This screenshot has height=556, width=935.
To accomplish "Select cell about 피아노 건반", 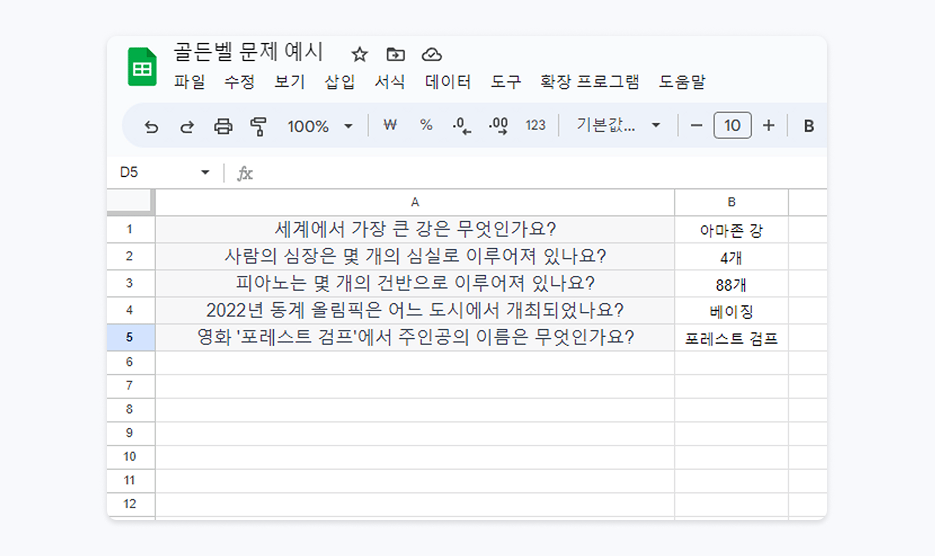I will (415, 283).
